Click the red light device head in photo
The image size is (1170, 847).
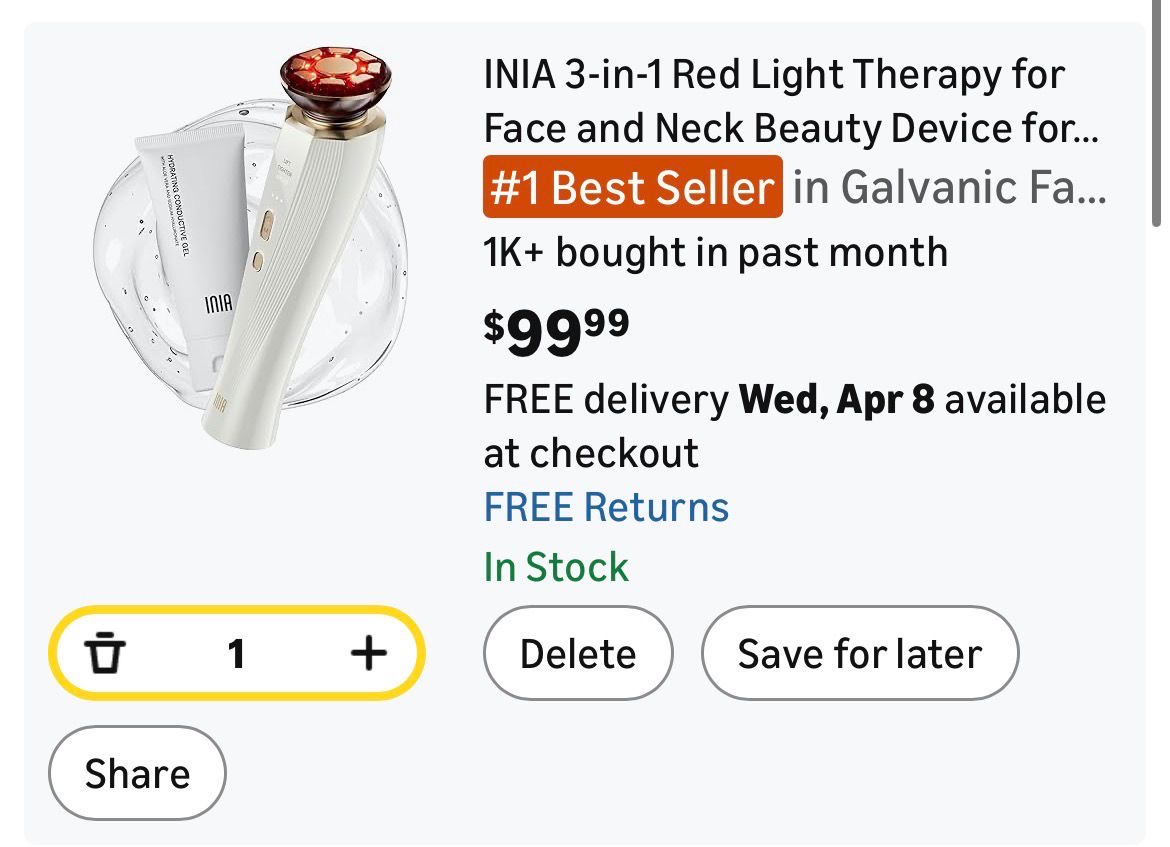coord(334,78)
